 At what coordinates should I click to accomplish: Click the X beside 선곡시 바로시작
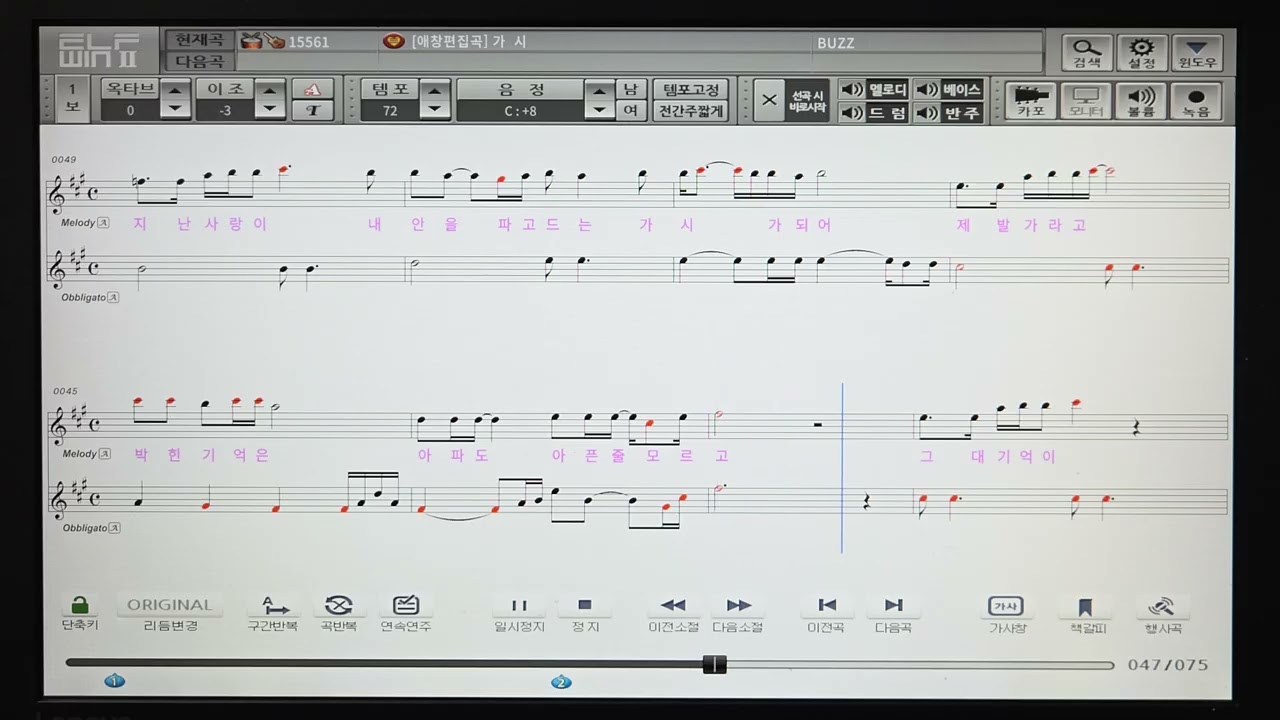768,100
